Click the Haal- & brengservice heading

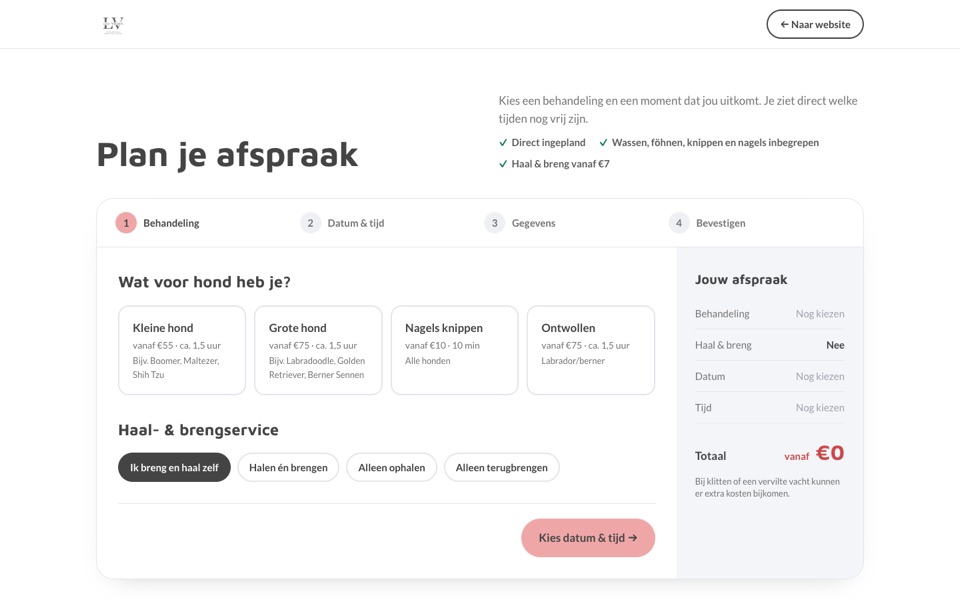(x=198, y=430)
